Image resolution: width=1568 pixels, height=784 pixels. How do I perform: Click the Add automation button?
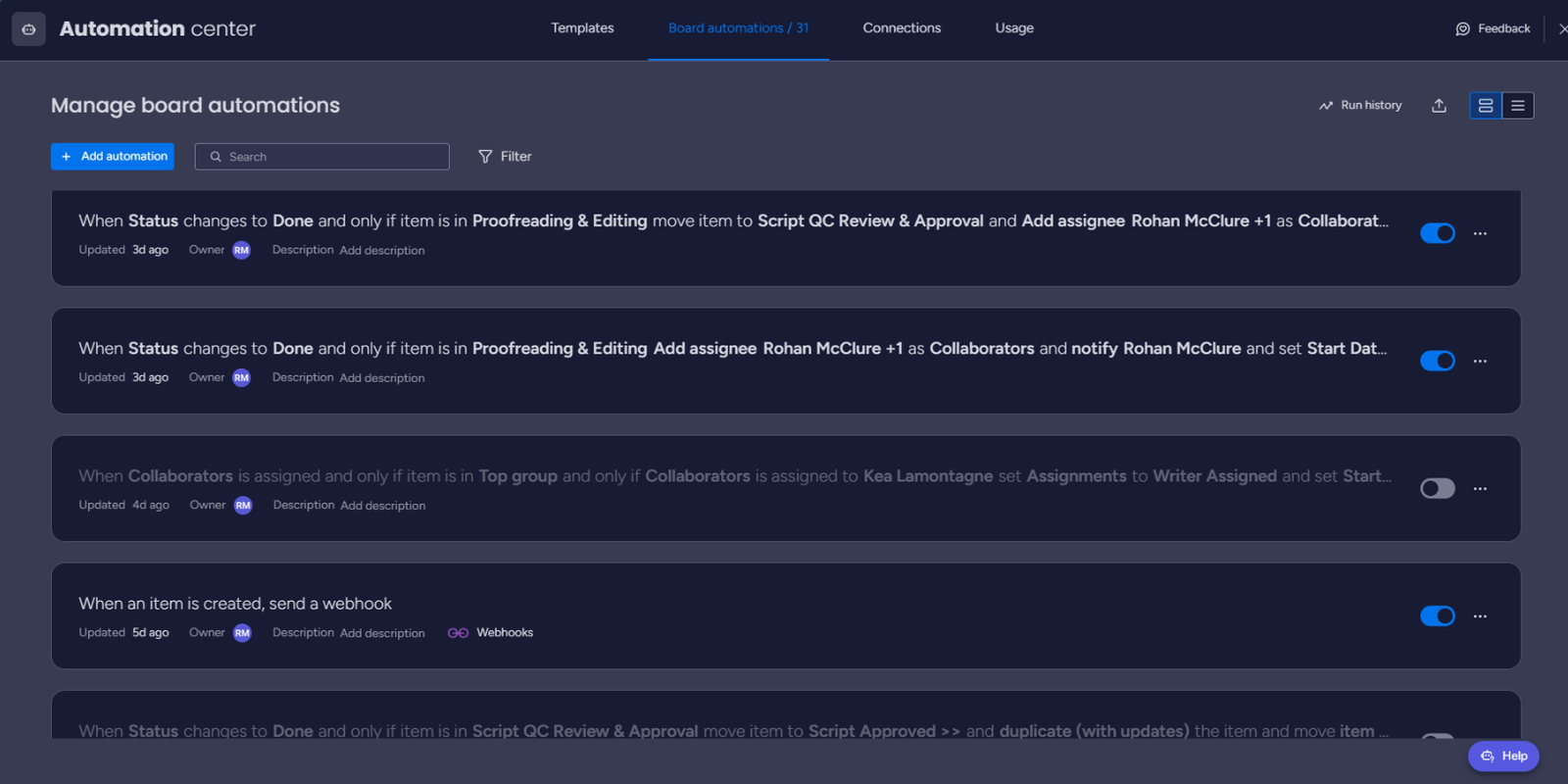coord(113,157)
